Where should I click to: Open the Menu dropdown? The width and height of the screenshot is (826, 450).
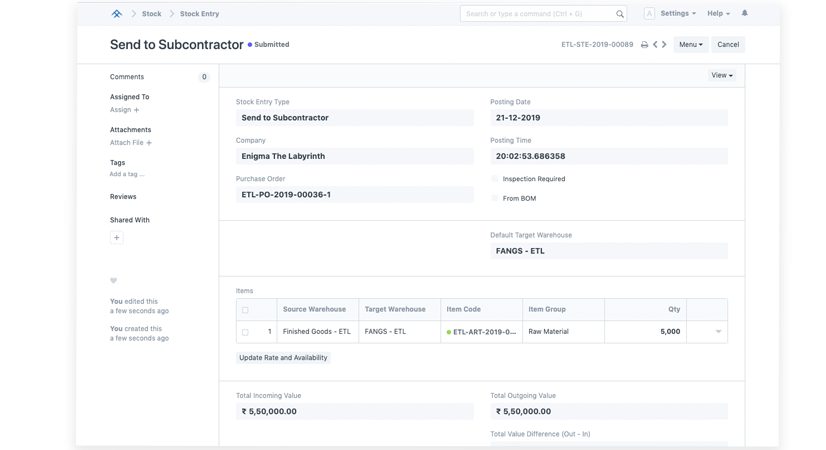pos(690,45)
